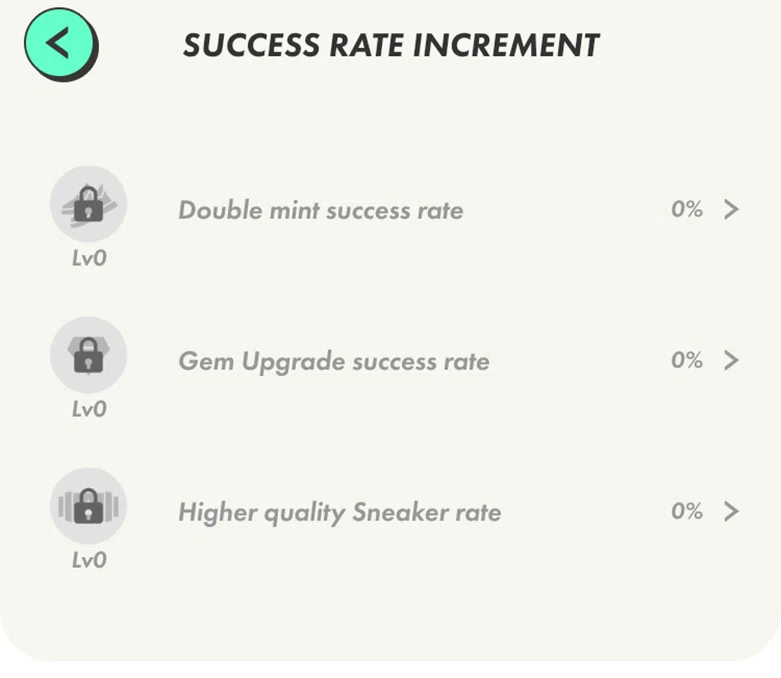Tap the padlock on the Sneaker rate icon
Image resolution: width=781 pixels, height=678 pixels.
88,507
